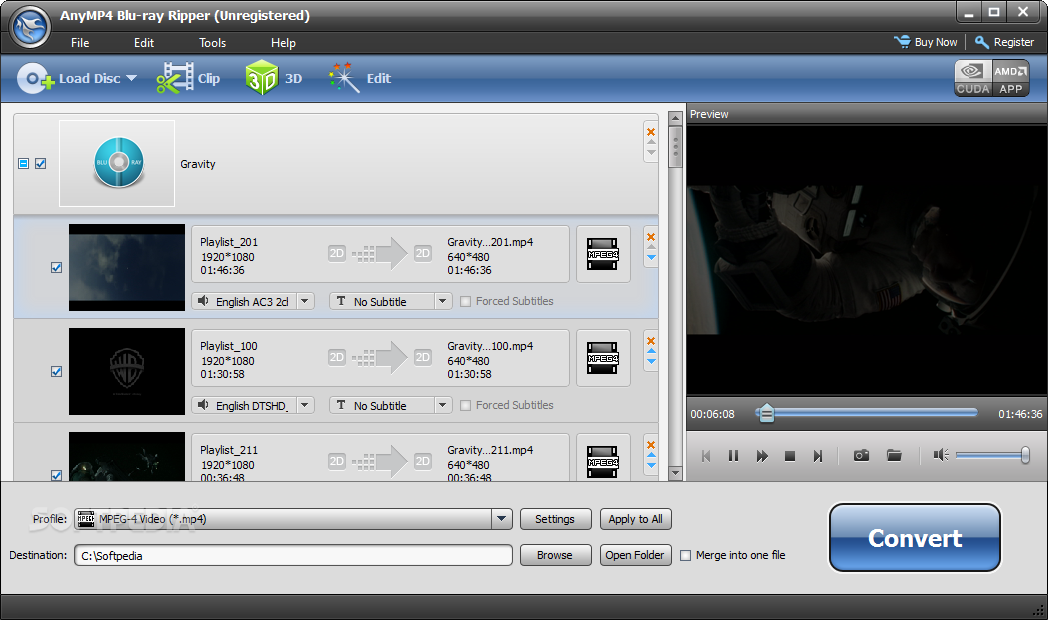Open English AC3 audio track dropdown
This screenshot has height=620, width=1048.
(x=305, y=301)
